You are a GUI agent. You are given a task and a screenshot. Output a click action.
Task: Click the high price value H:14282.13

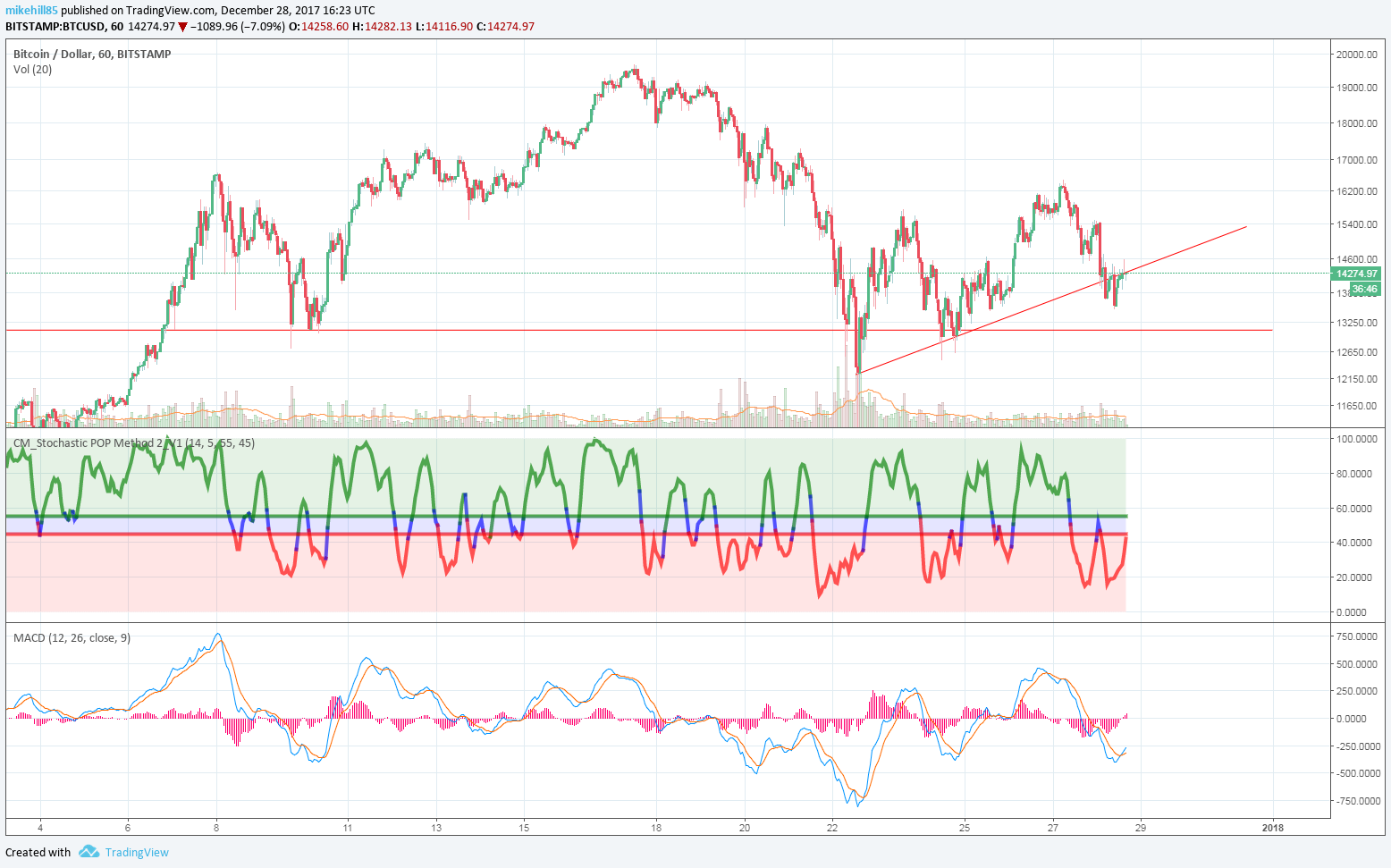click(382, 27)
